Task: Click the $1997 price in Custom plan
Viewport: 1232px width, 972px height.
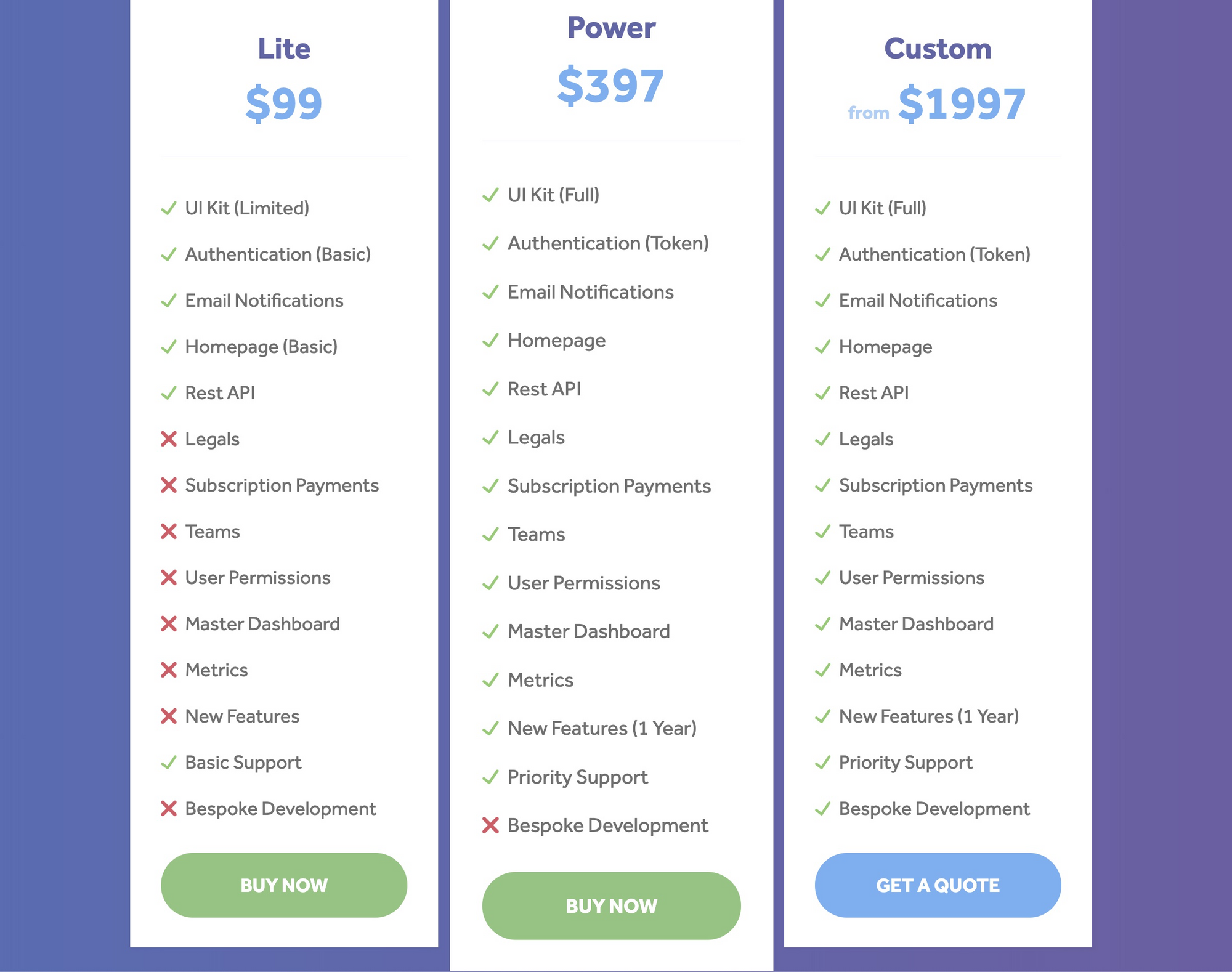Action: (962, 104)
